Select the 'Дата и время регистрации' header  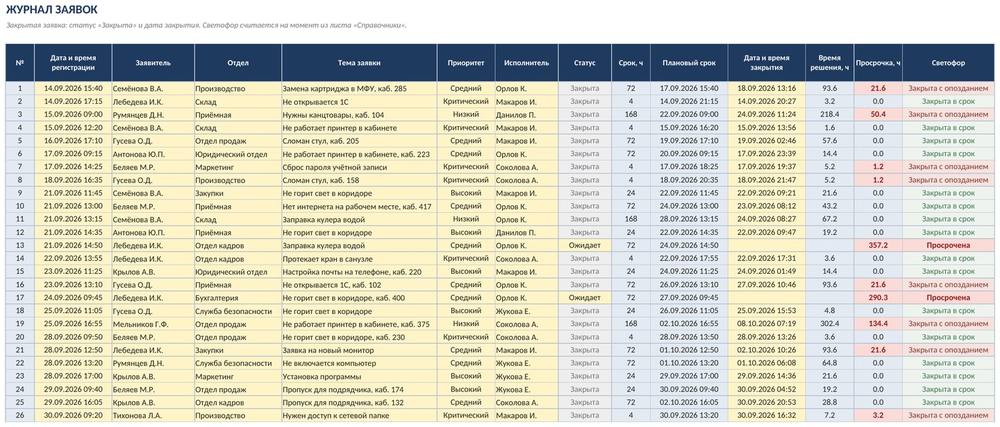point(73,63)
